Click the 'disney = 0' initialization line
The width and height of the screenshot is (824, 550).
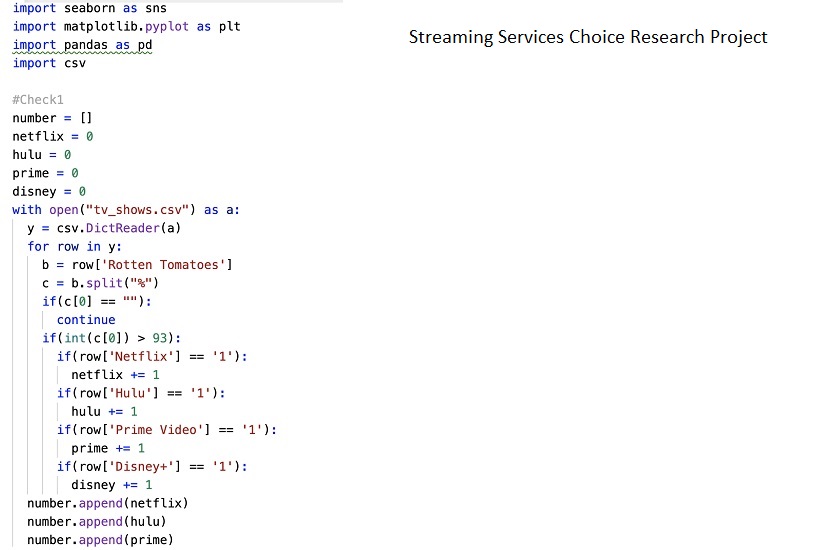(49, 191)
